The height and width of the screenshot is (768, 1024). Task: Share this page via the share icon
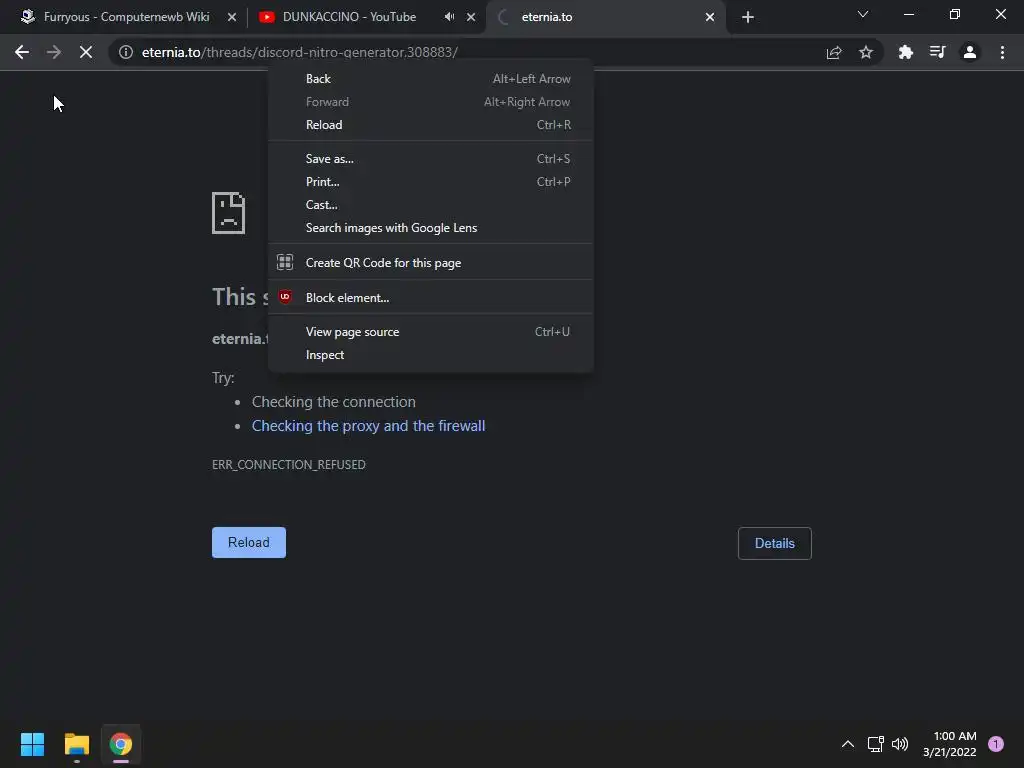(834, 52)
